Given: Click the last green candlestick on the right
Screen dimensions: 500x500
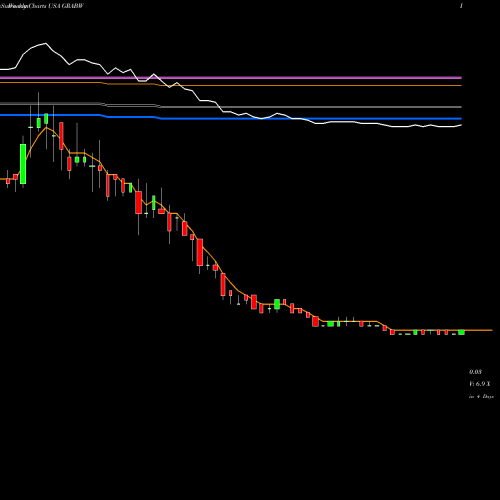Looking at the screenshot, I should [x=461, y=332].
